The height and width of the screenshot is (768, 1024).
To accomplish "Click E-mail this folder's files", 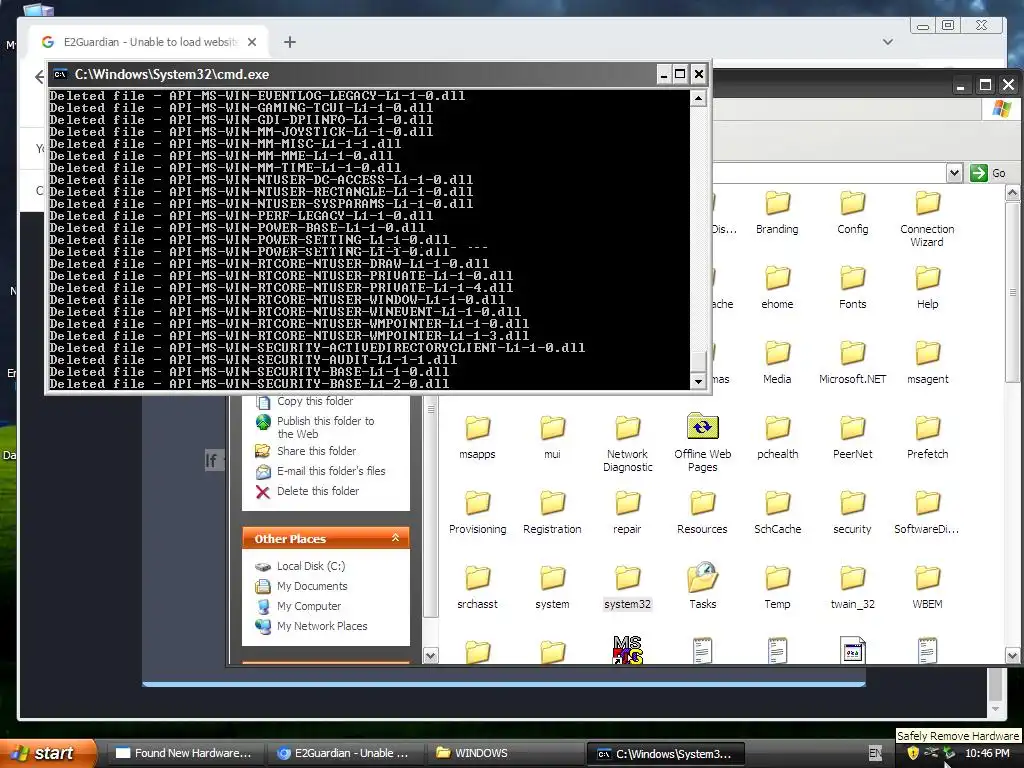I will [330, 471].
